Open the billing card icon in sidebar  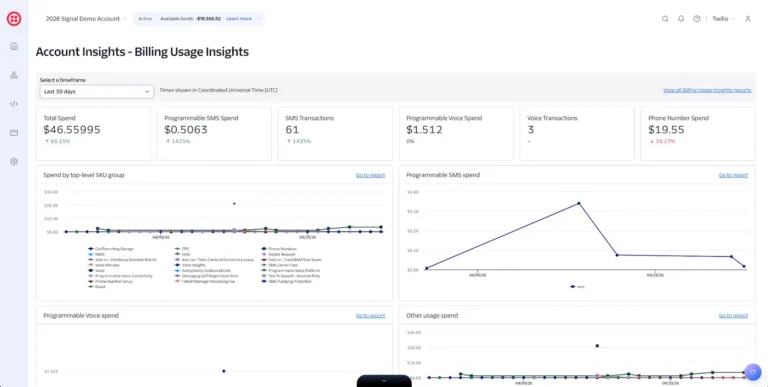click(14, 133)
